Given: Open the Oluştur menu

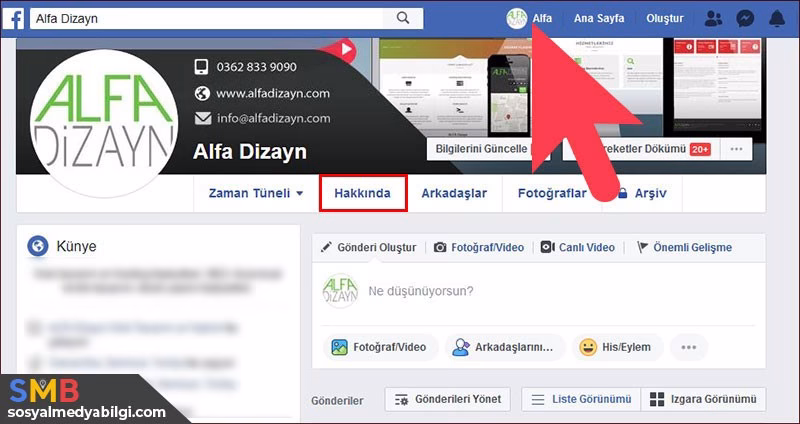Looking at the screenshot, I should click(x=664, y=18).
